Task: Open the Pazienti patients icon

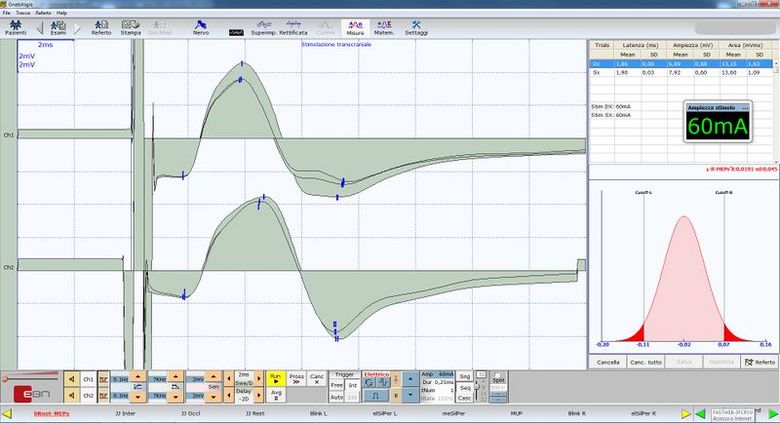Action: point(15,27)
